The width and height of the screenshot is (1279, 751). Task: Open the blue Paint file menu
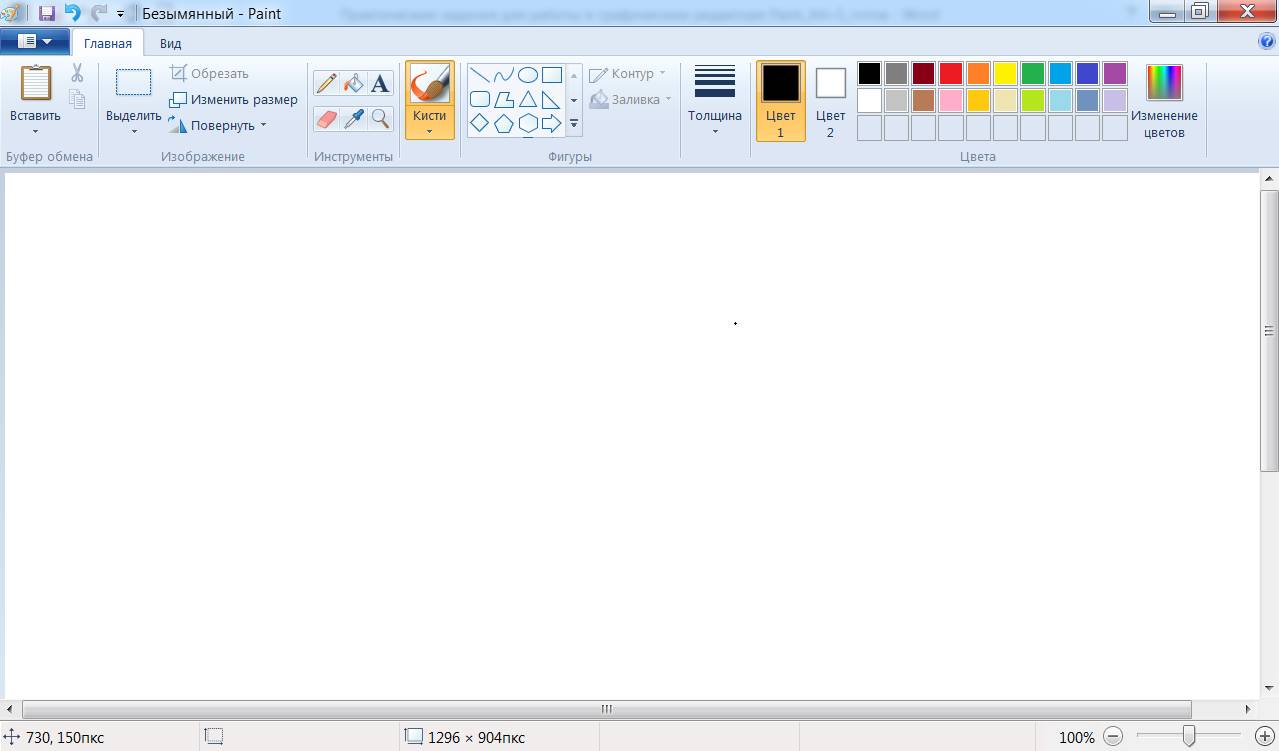point(35,42)
